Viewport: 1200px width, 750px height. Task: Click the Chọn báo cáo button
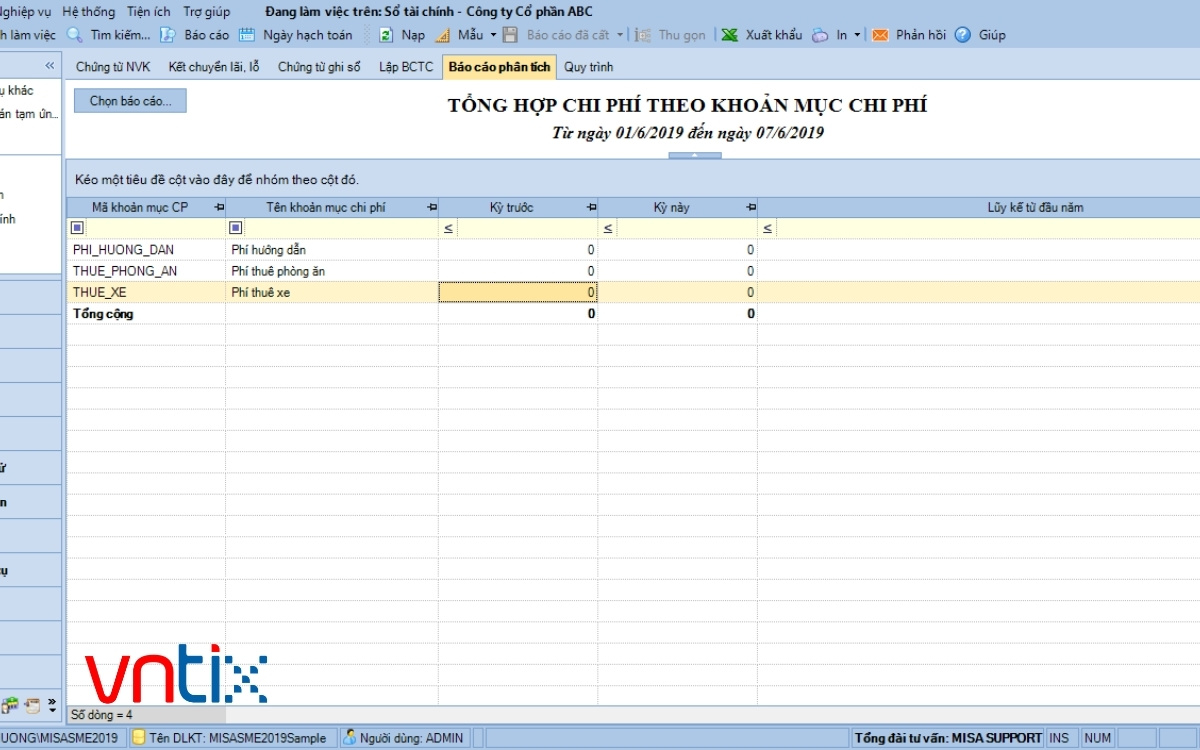click(130, 101)
